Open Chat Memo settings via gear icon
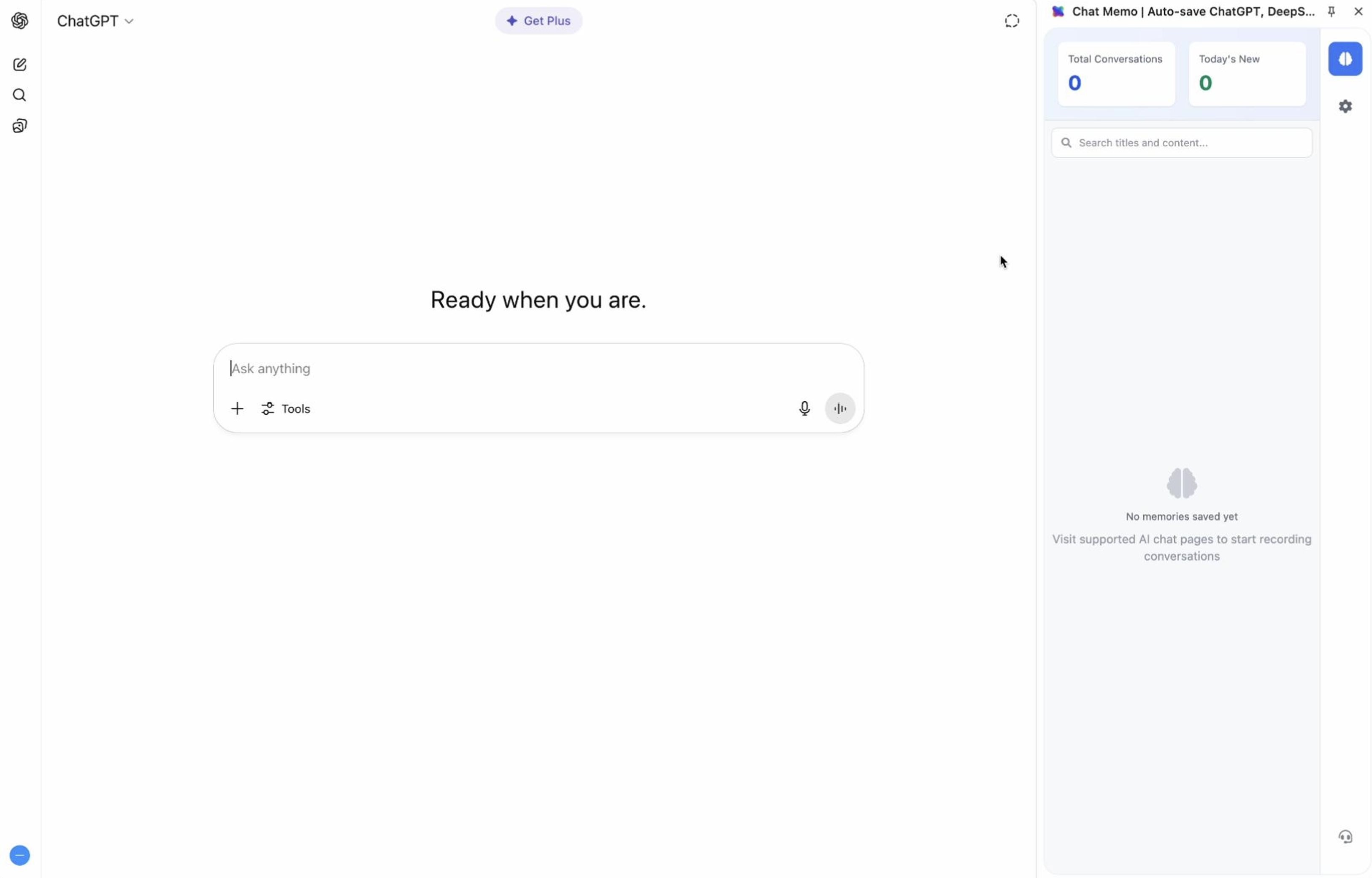 (1345, 106)
